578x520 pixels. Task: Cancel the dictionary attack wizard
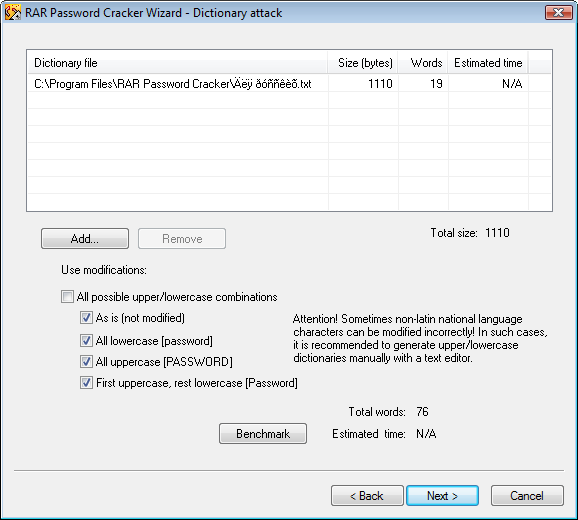pos(527,495)
